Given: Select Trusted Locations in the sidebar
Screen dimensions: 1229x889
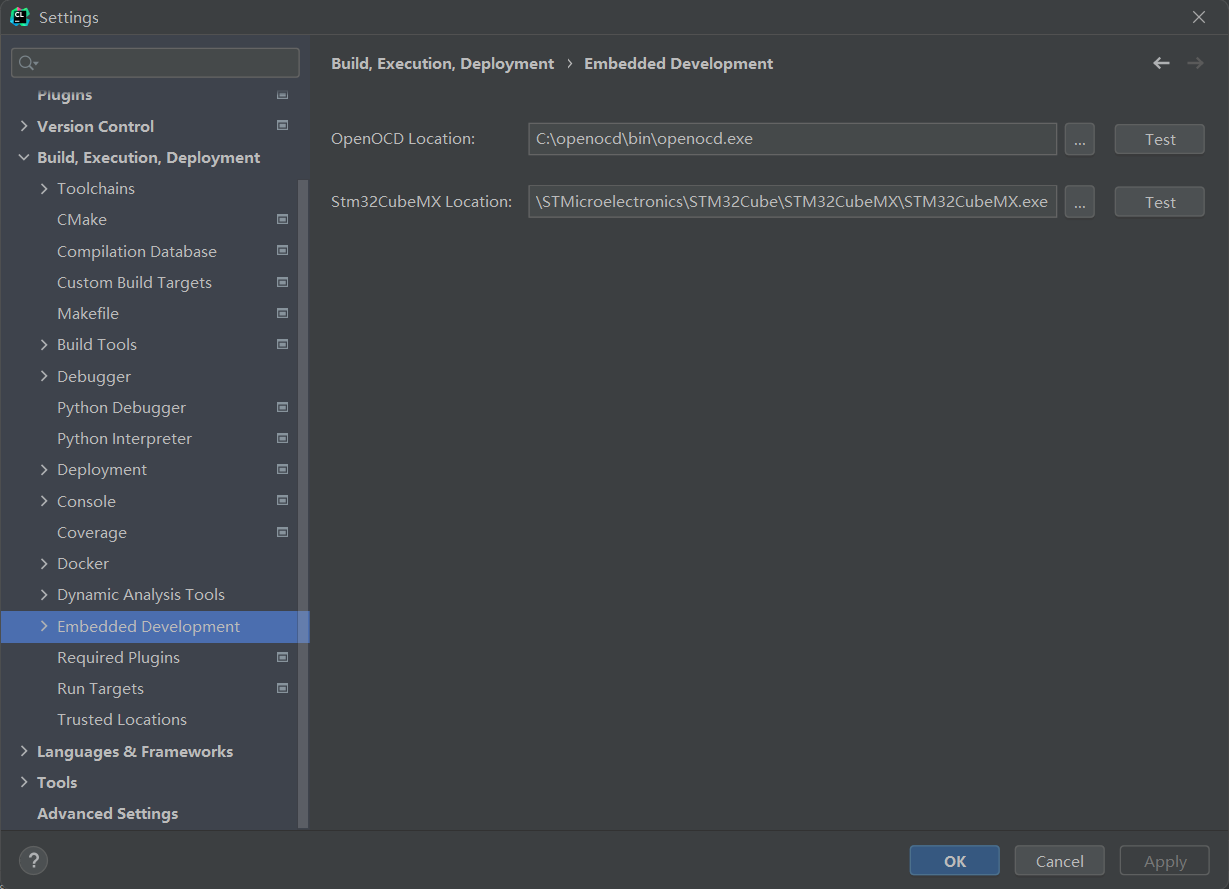Looking at the screenshot, I should [122, 720].
